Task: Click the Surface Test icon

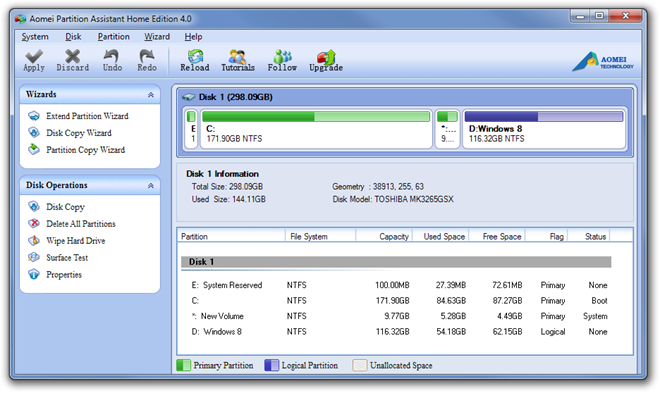Action: [x=34, y=257]
